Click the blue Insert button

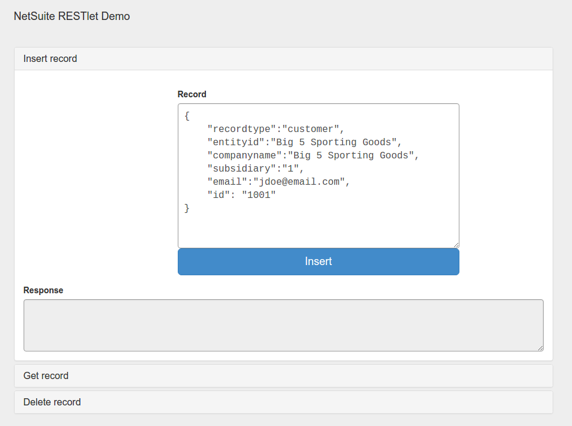coord(318,262)
